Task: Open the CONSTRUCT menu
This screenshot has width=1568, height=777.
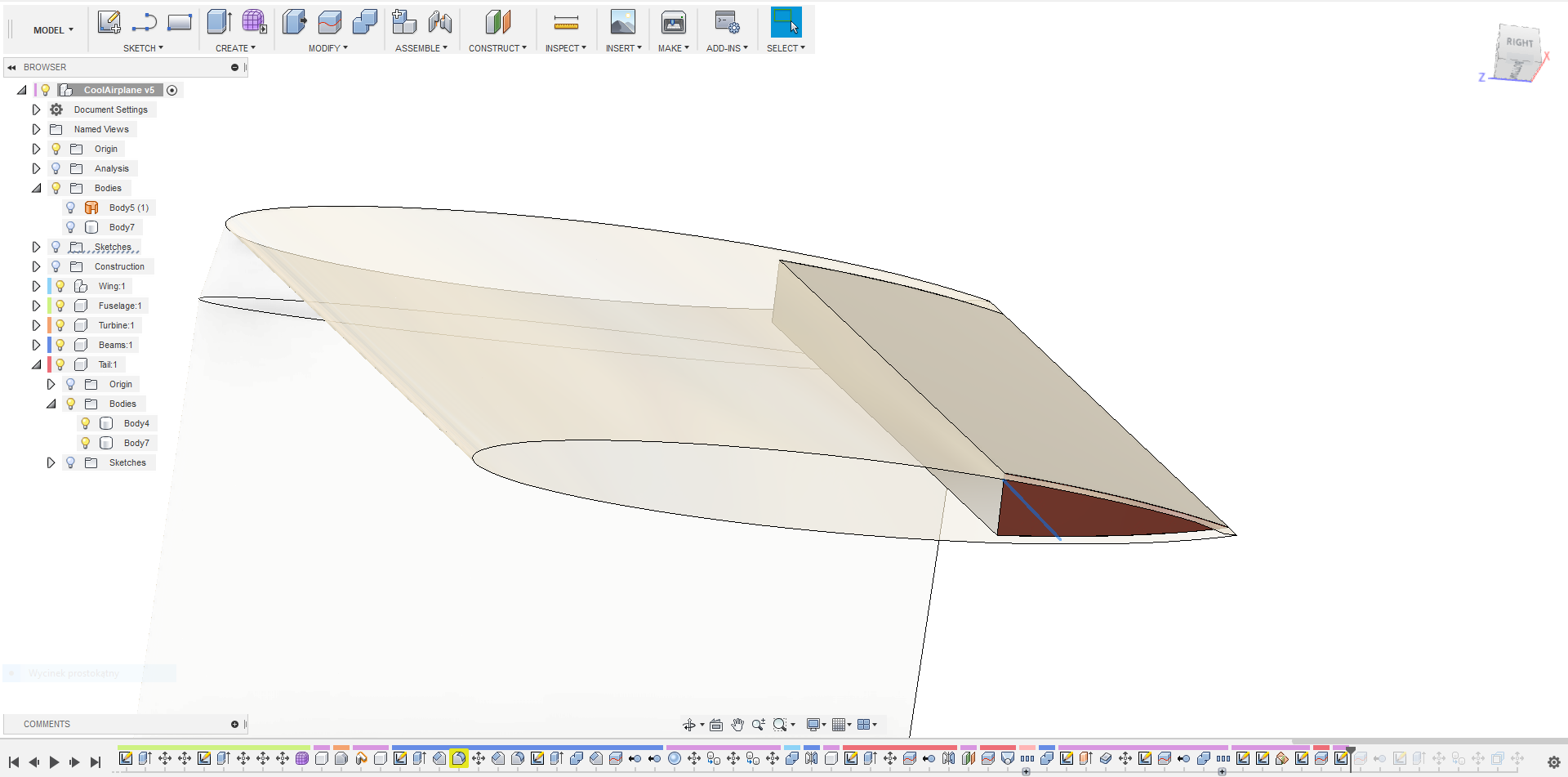Action: (497, 48)
